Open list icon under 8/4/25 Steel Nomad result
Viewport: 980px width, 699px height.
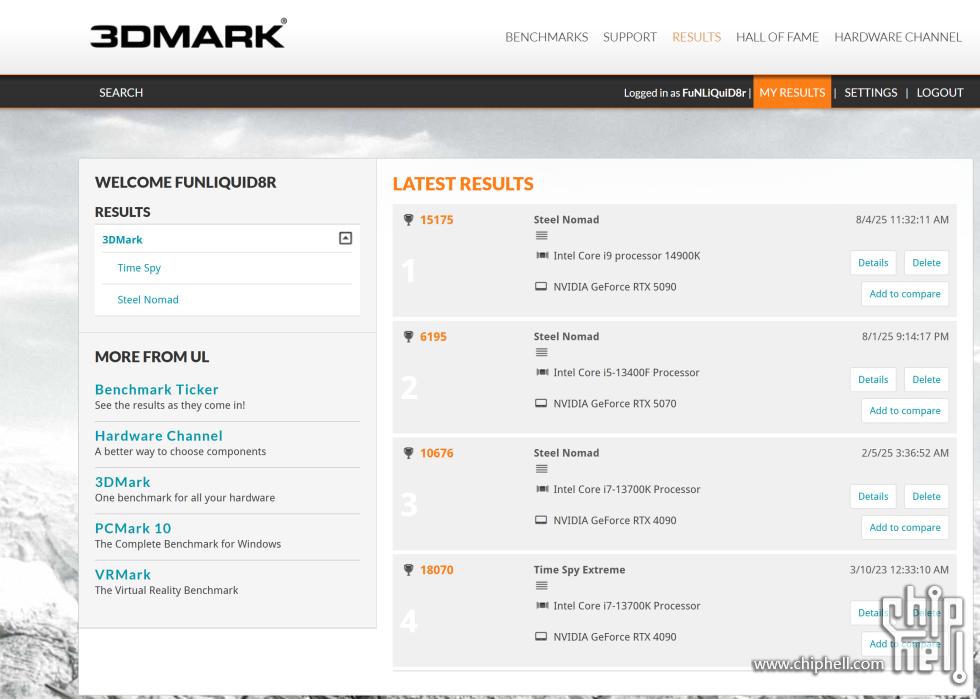coord(542,236)
